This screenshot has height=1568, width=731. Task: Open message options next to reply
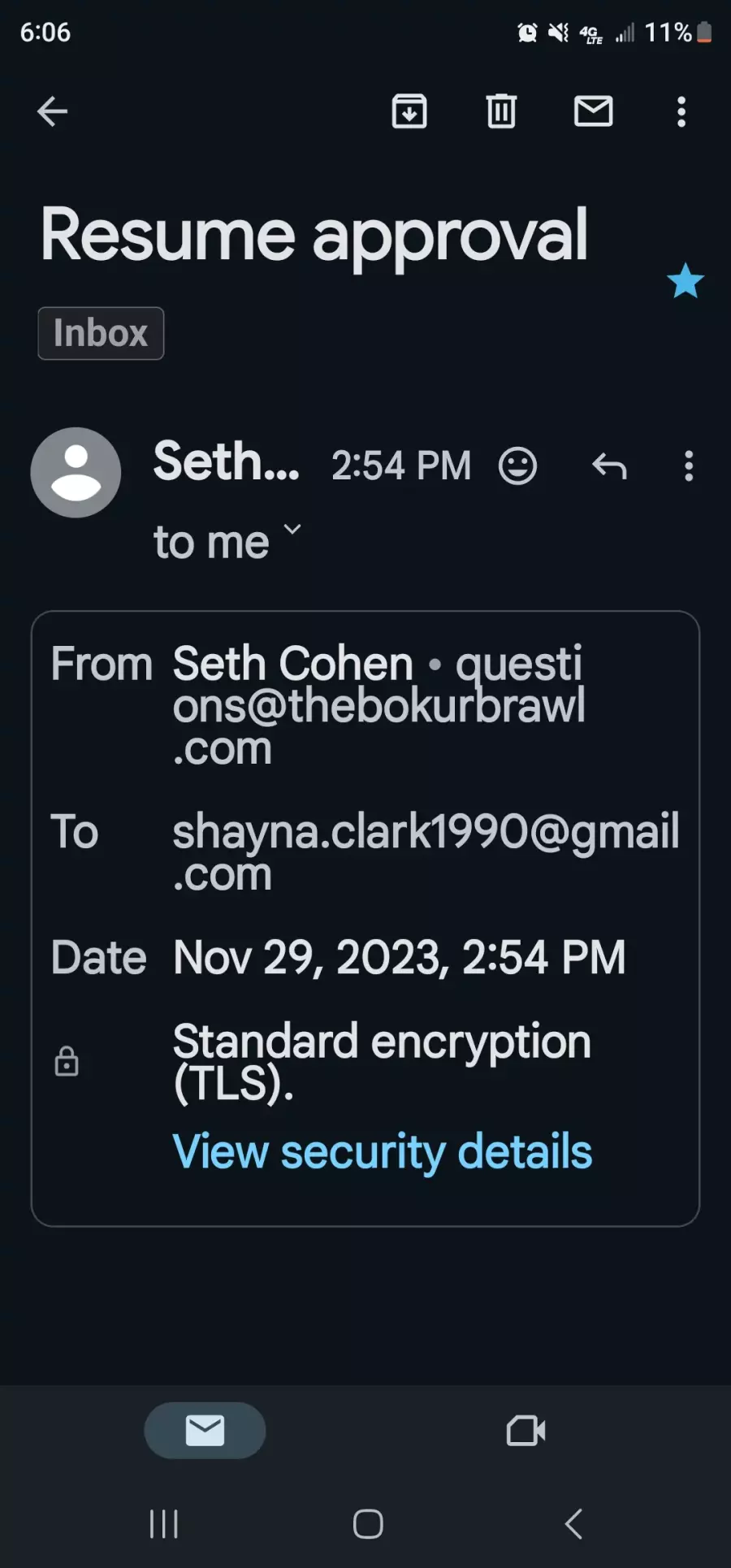(689, 466)
